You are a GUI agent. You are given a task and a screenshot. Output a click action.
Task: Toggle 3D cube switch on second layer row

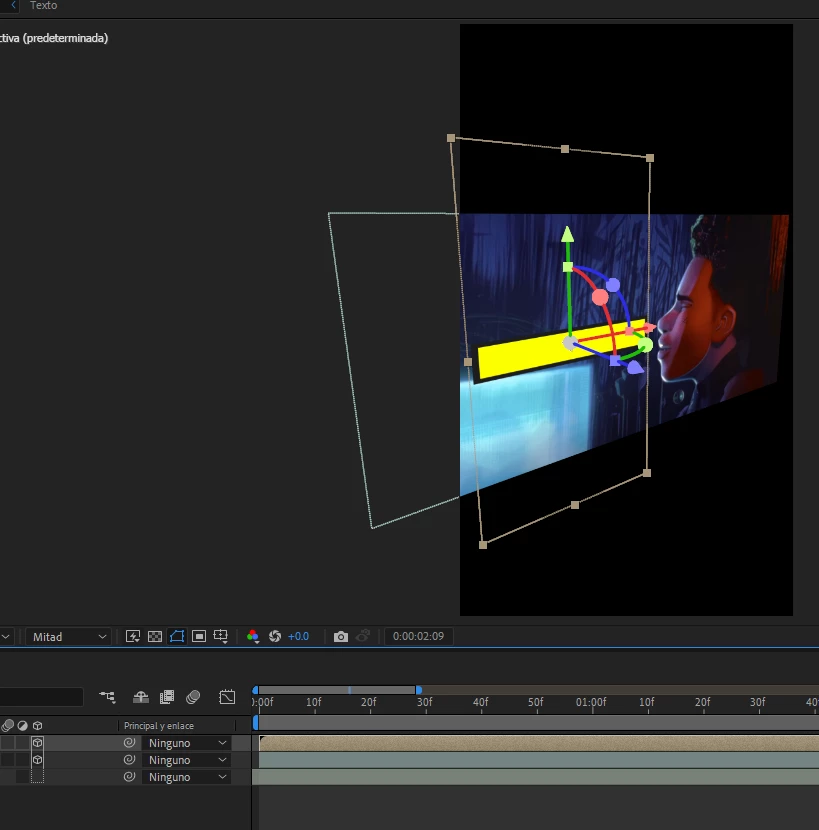click(38, 760)
